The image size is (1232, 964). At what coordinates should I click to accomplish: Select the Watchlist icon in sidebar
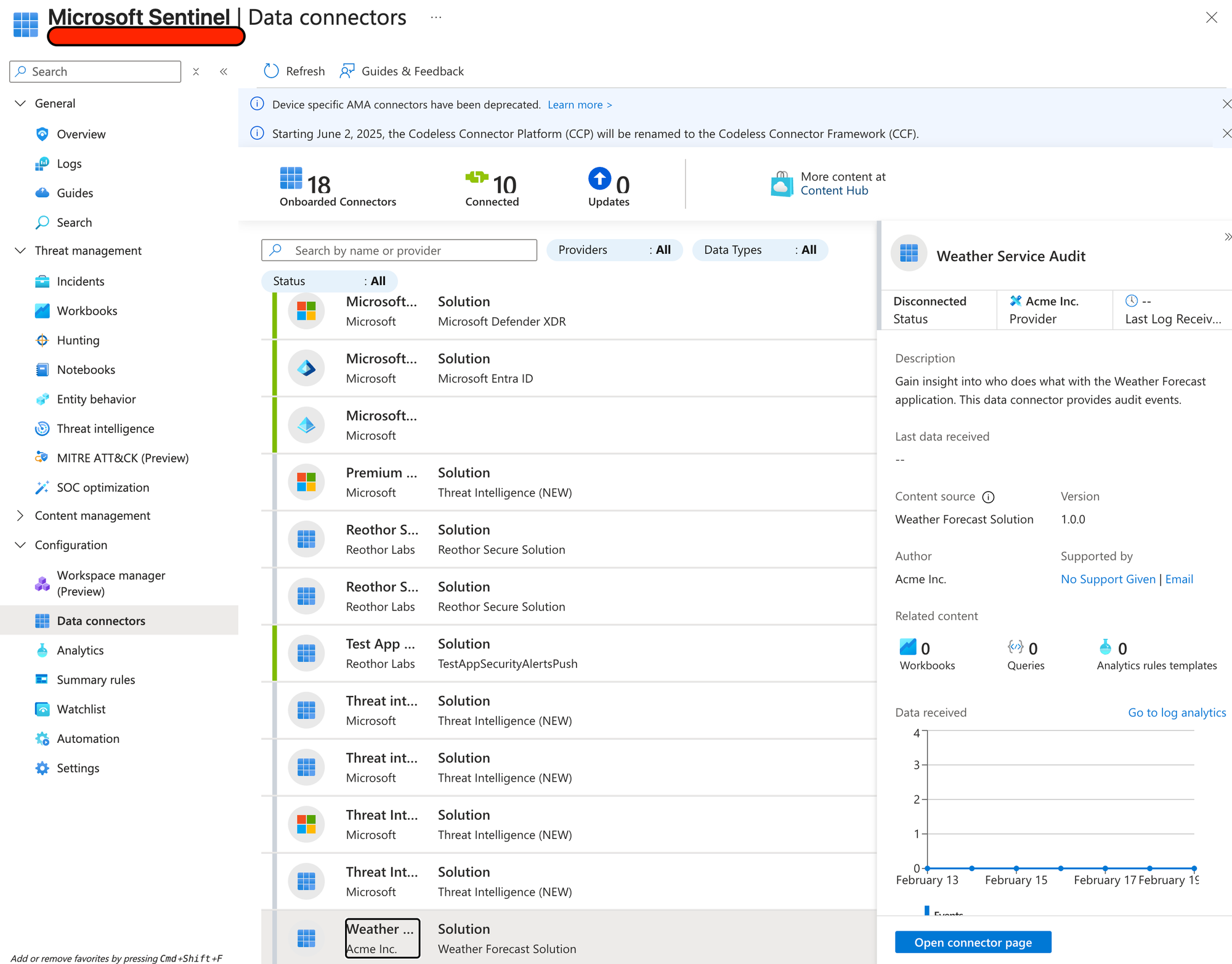click(42, 709)
